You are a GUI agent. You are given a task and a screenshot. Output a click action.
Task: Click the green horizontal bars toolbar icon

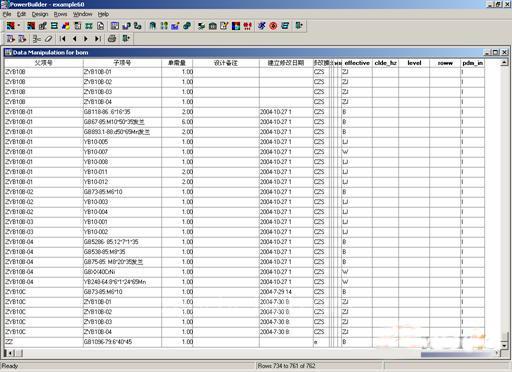[x=54, y=26]
